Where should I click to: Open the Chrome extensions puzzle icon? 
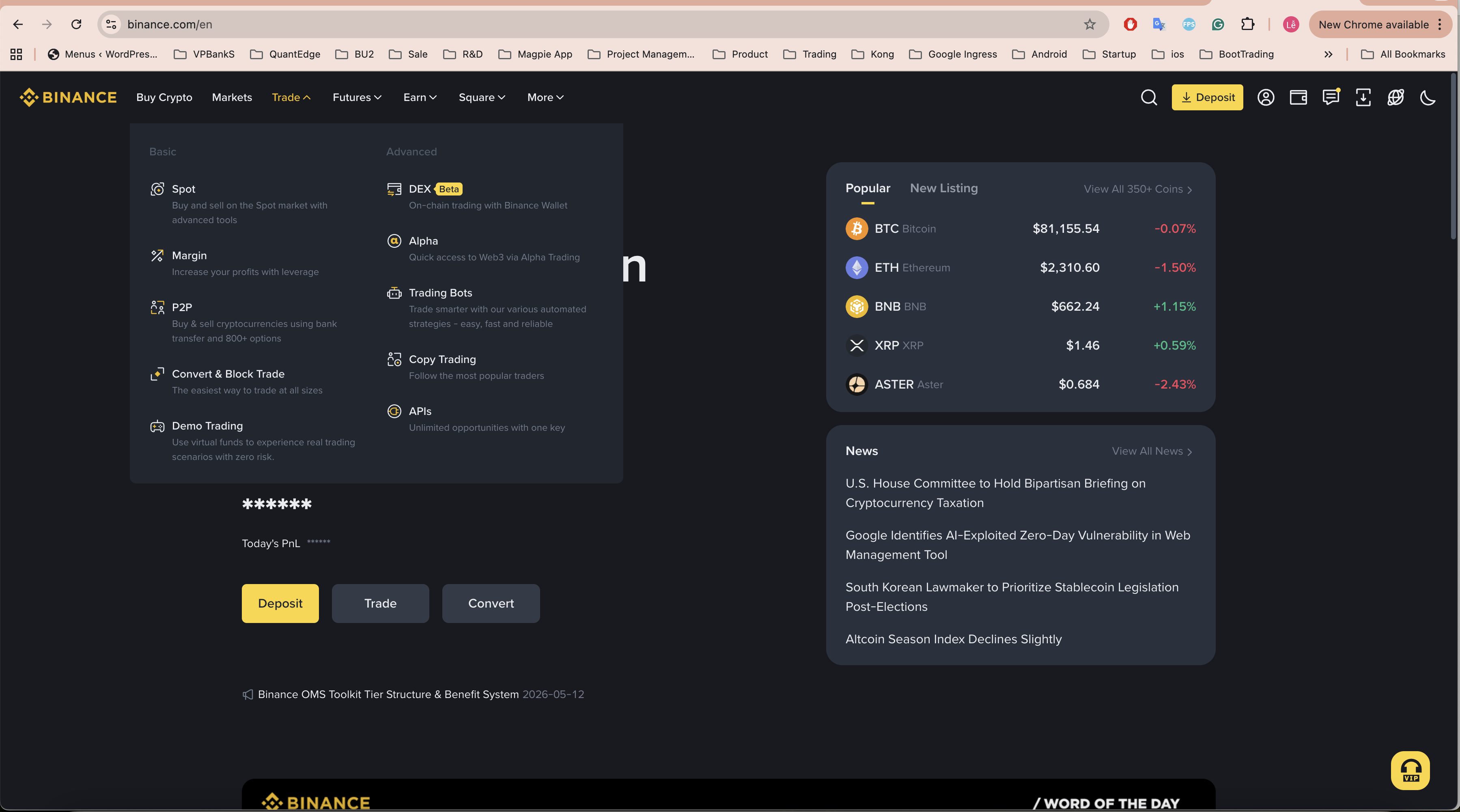(x=1247, y=24)
